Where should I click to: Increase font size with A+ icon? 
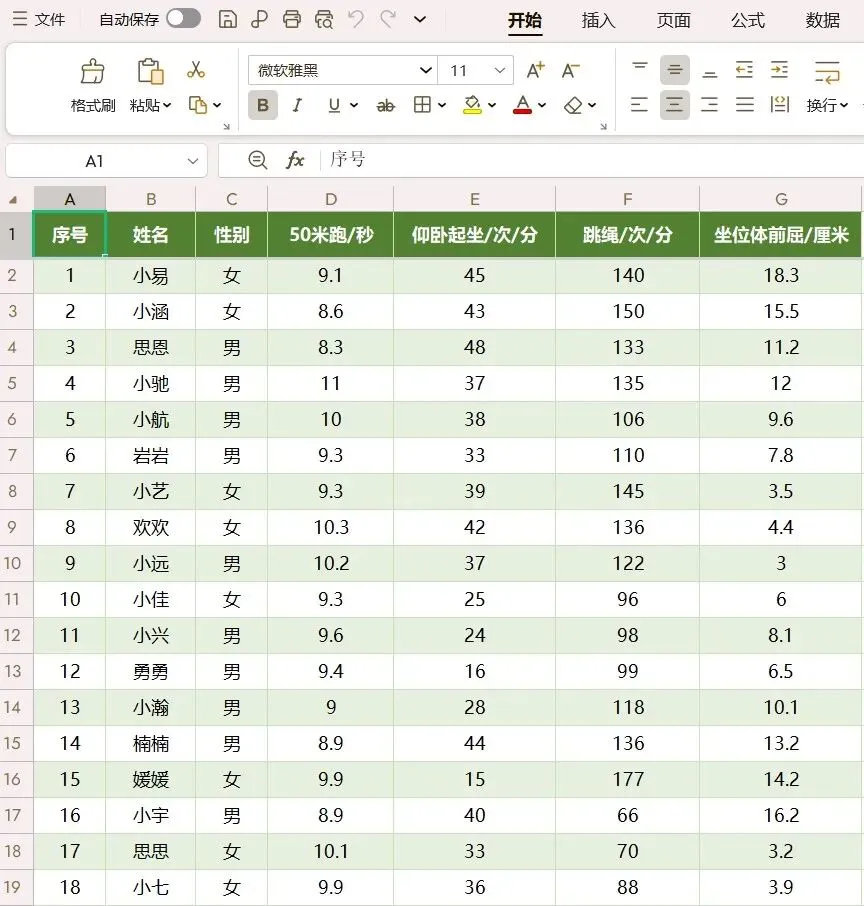pos(536,70)
